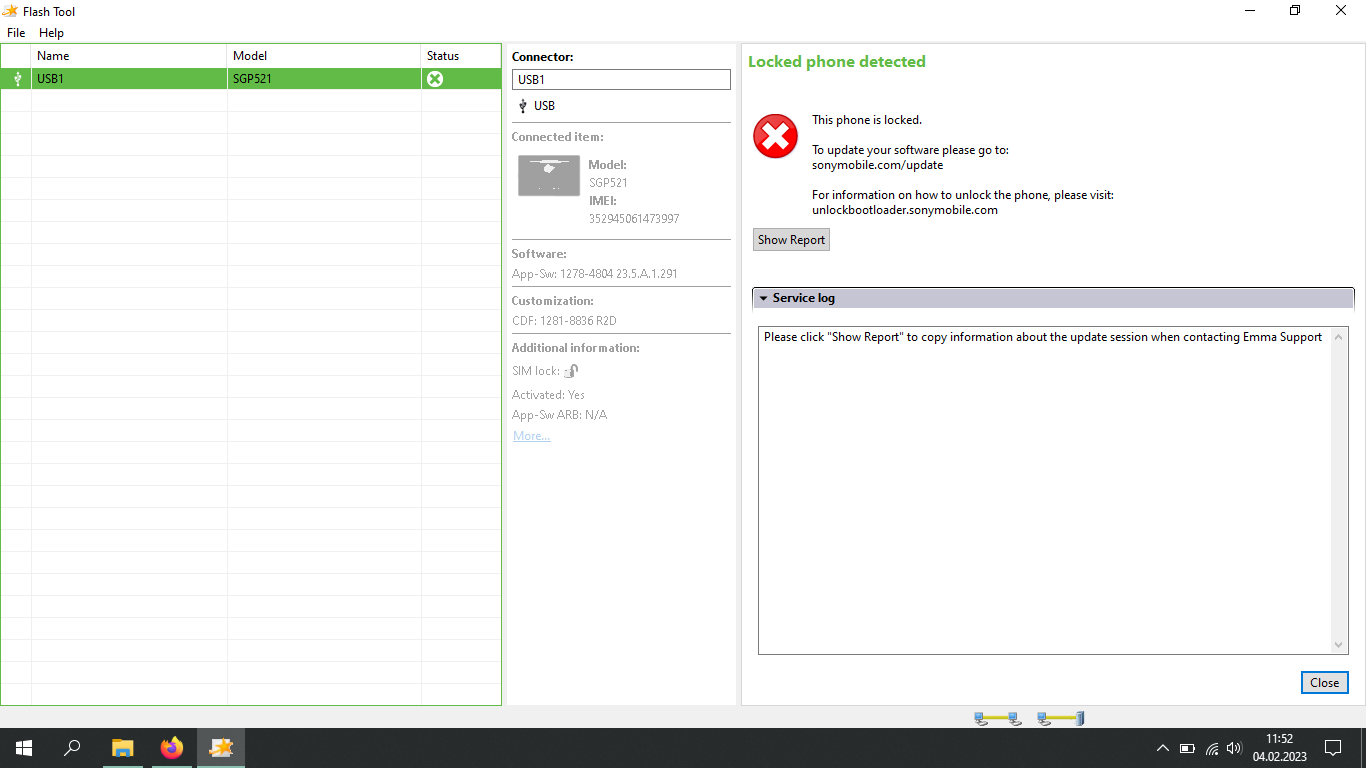Click the service log scrollbar down arrow

(x=1340, y=645)
